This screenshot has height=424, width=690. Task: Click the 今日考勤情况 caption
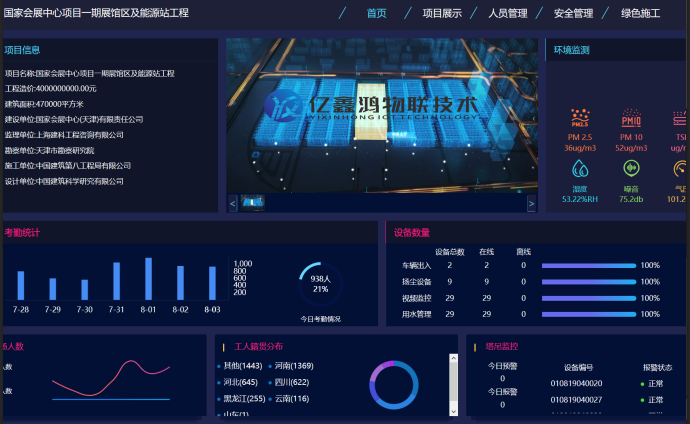coord(320,319)
